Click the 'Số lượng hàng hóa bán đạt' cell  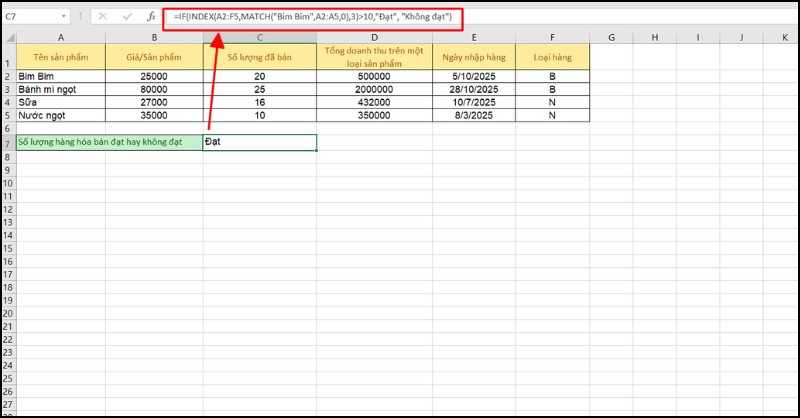[102, 142]
